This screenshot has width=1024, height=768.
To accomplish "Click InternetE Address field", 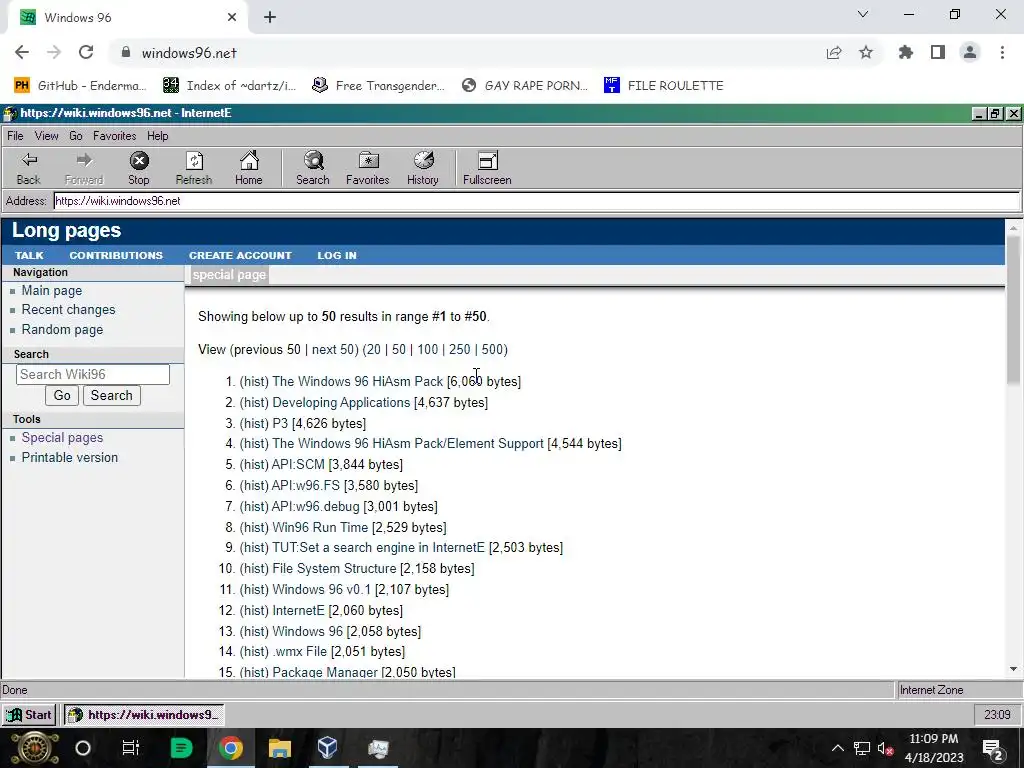I will (x=537, y=200).
